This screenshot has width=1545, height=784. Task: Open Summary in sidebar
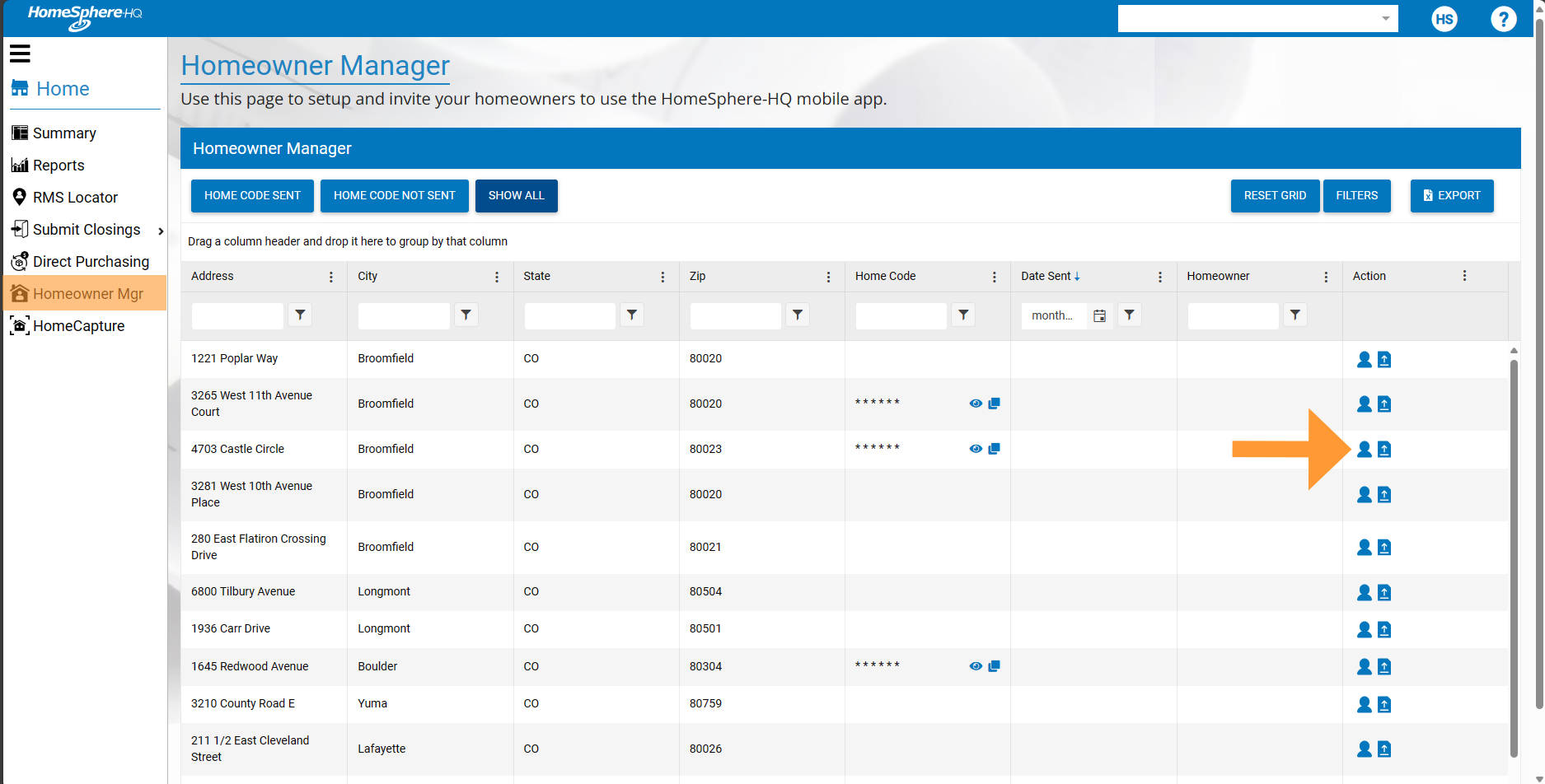click(54, 133)
